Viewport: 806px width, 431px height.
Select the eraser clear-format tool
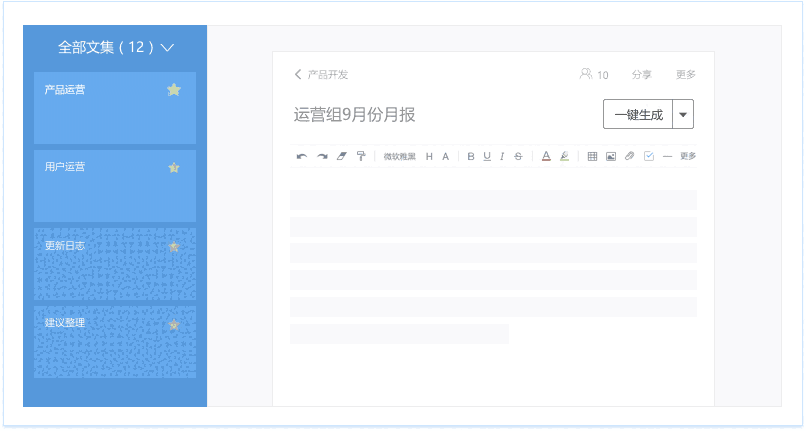(342, 156)
